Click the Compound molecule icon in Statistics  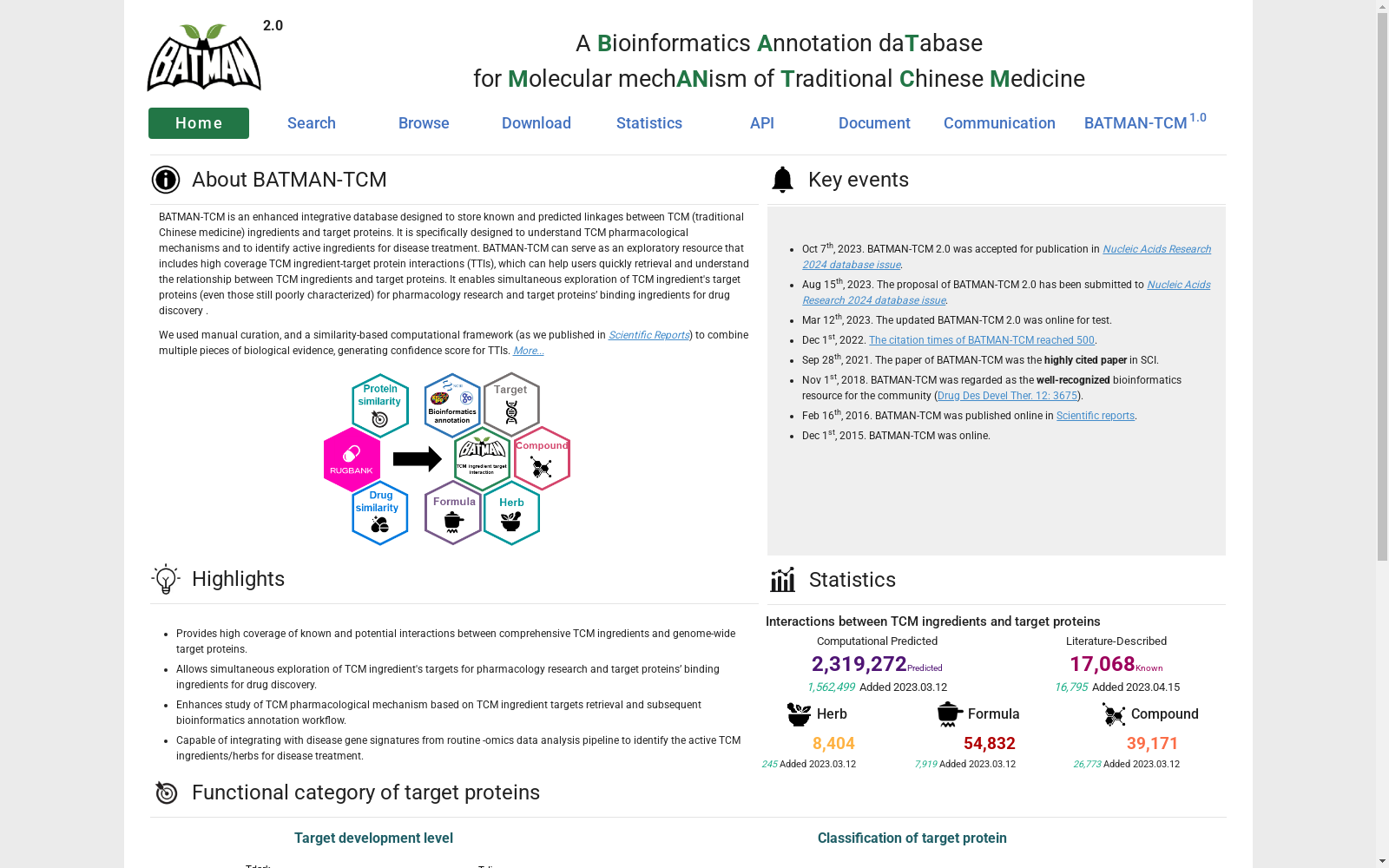click(x=1114, y=714)
